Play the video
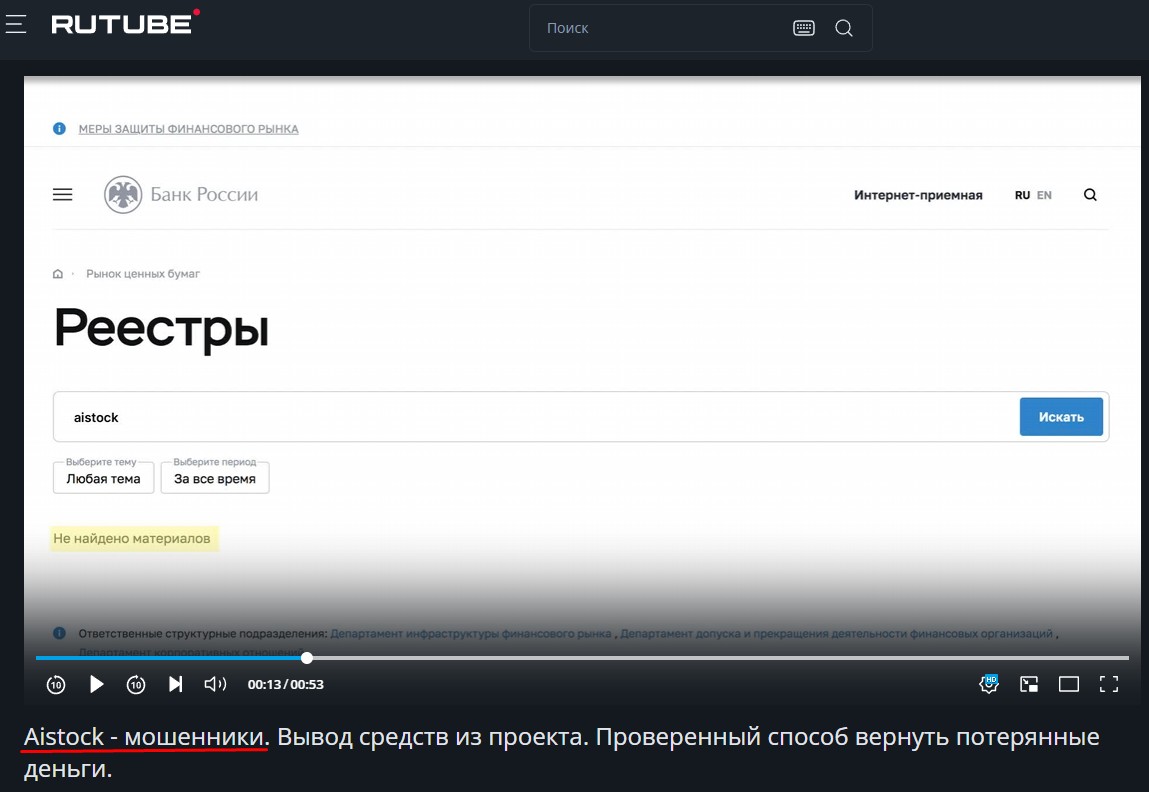The width and height of the screenshot is (1149, 792). point(96,684)
